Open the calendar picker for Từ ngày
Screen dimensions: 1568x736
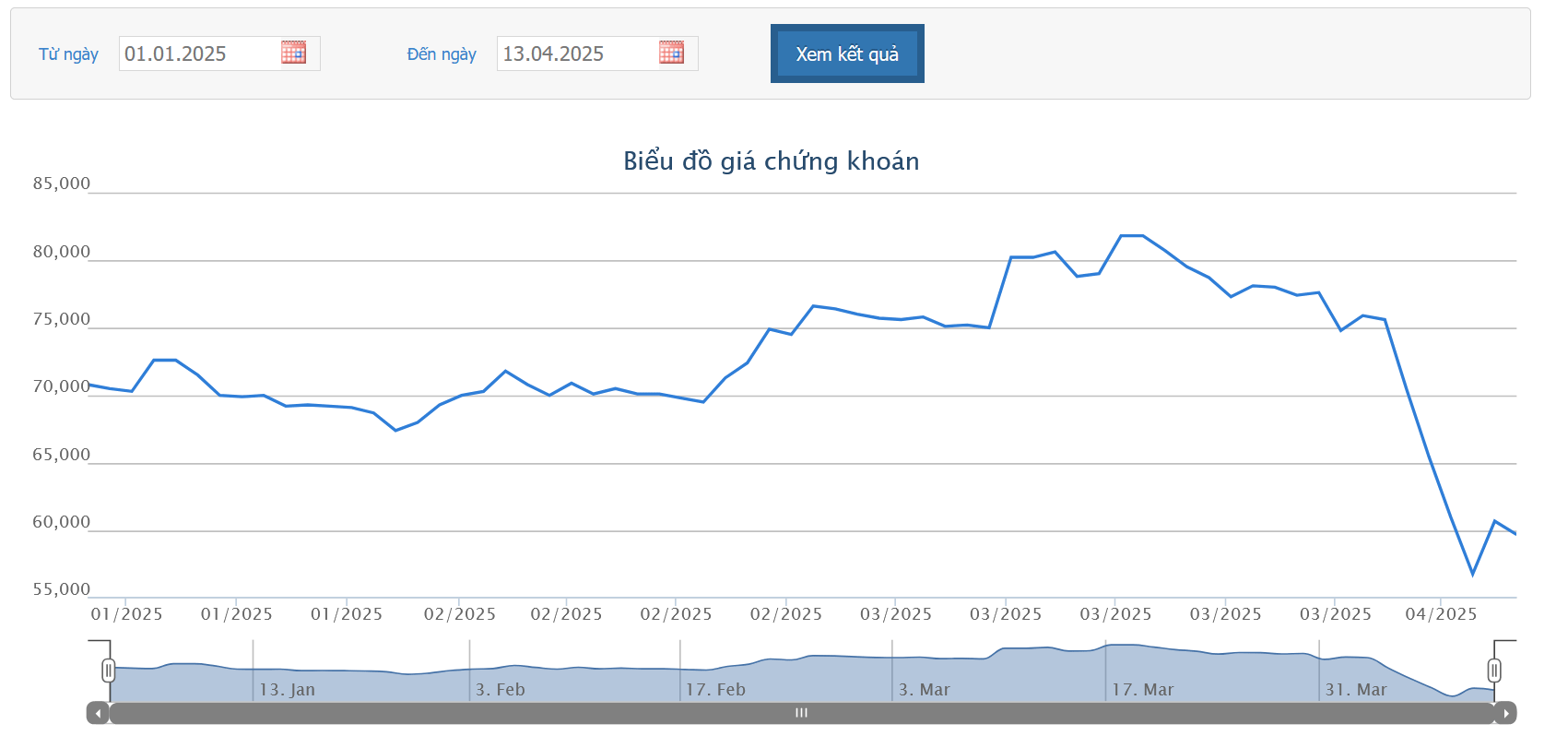pyautogui.click(x=293, y=53)
